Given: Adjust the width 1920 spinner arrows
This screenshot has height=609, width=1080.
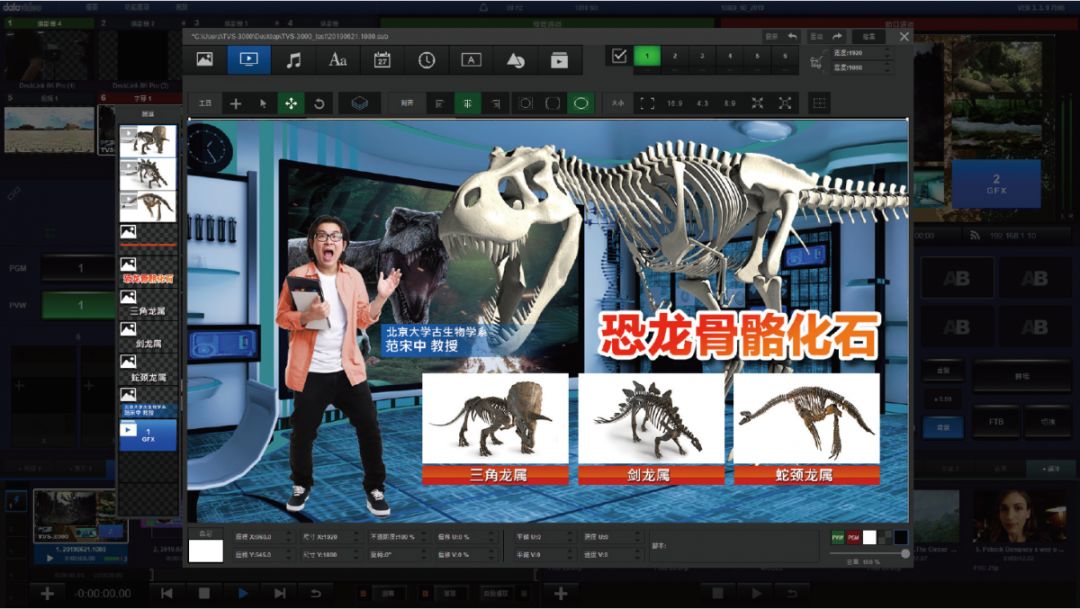Looking at the screenshot, I should pos(887,52).
